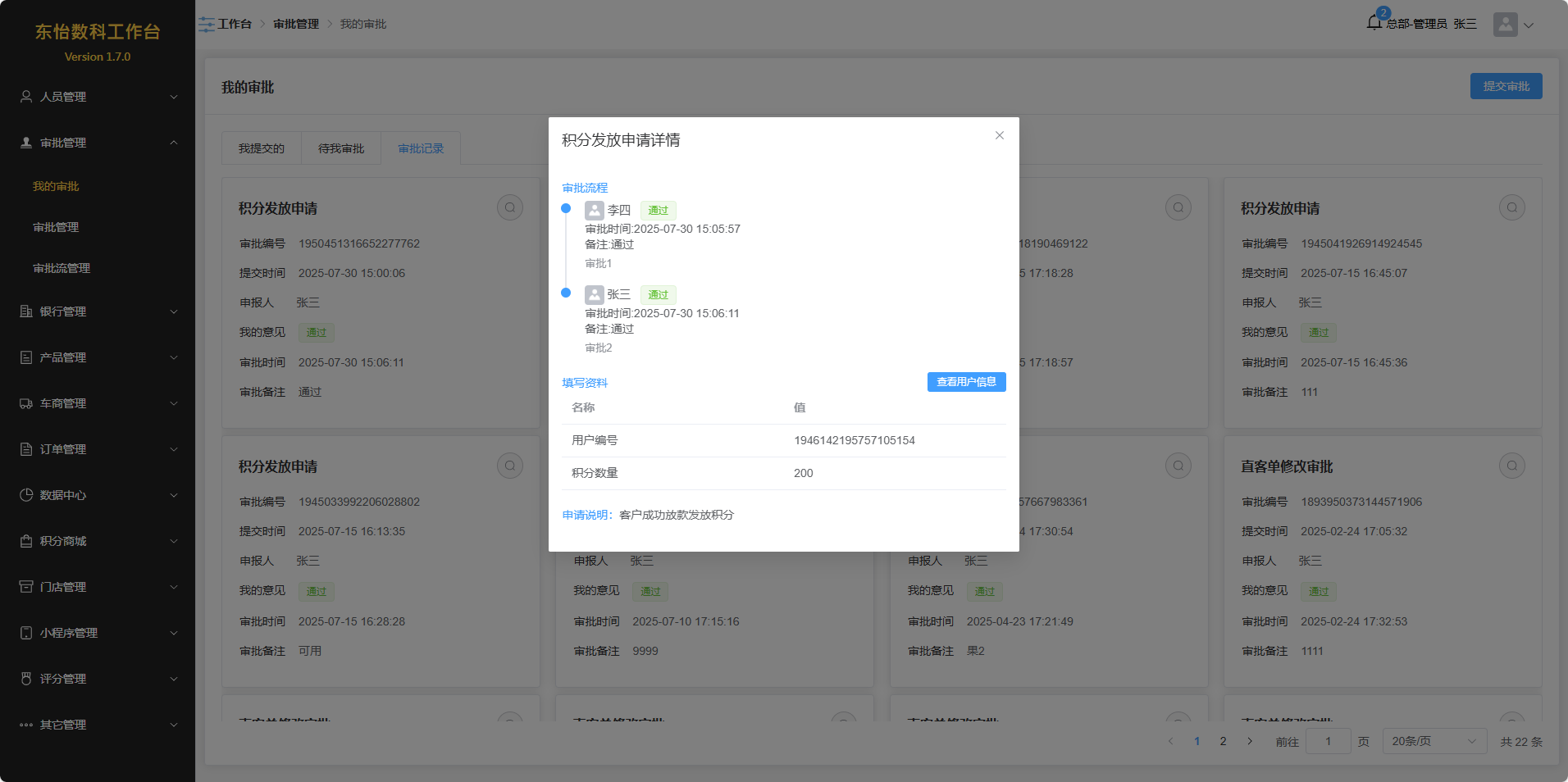Screen dimensions: 1568x782
Task: Switch to the 我提交的 tab
Action: coord(262,148)
